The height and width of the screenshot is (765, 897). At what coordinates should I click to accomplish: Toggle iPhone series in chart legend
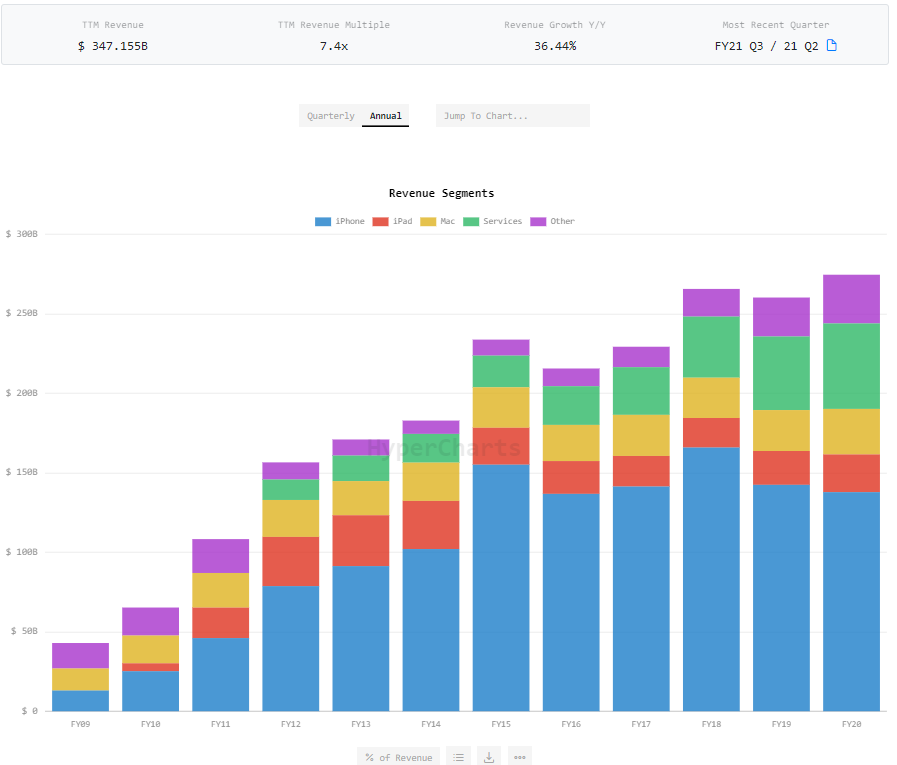click(x=340, y=221)
